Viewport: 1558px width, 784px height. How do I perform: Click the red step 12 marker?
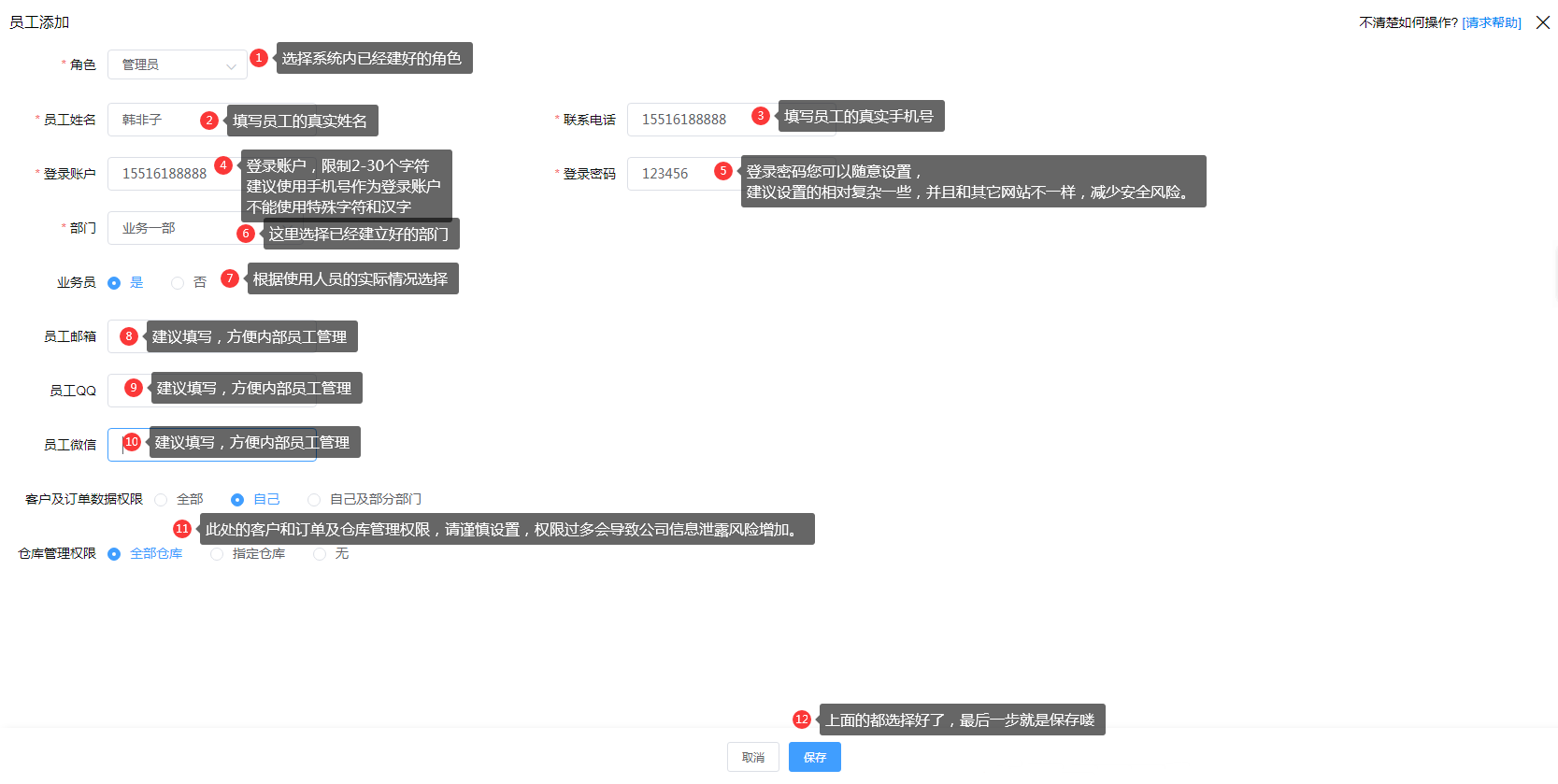click(802, 720)
